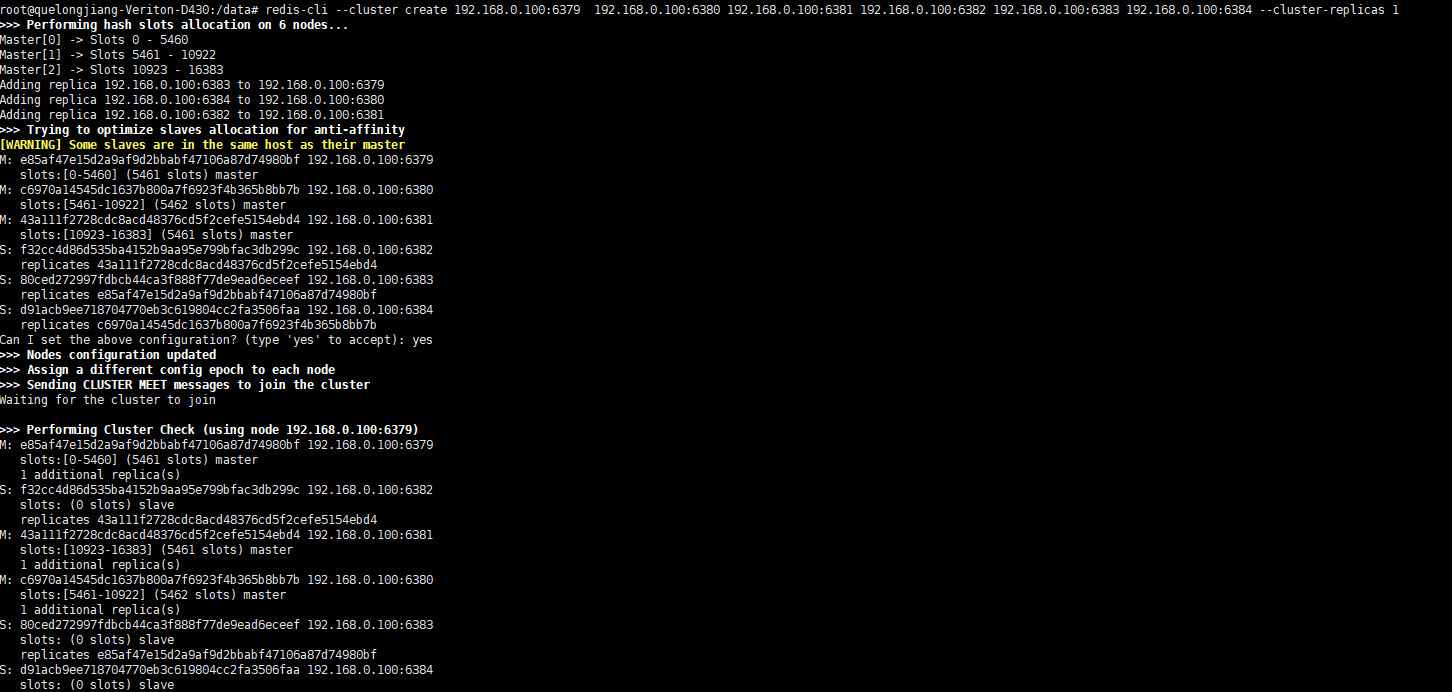
Task: Select 'Adding replica 192.168.0.100:6383 to 192.168.0.100:6379' line
Action: coord(192,85)
